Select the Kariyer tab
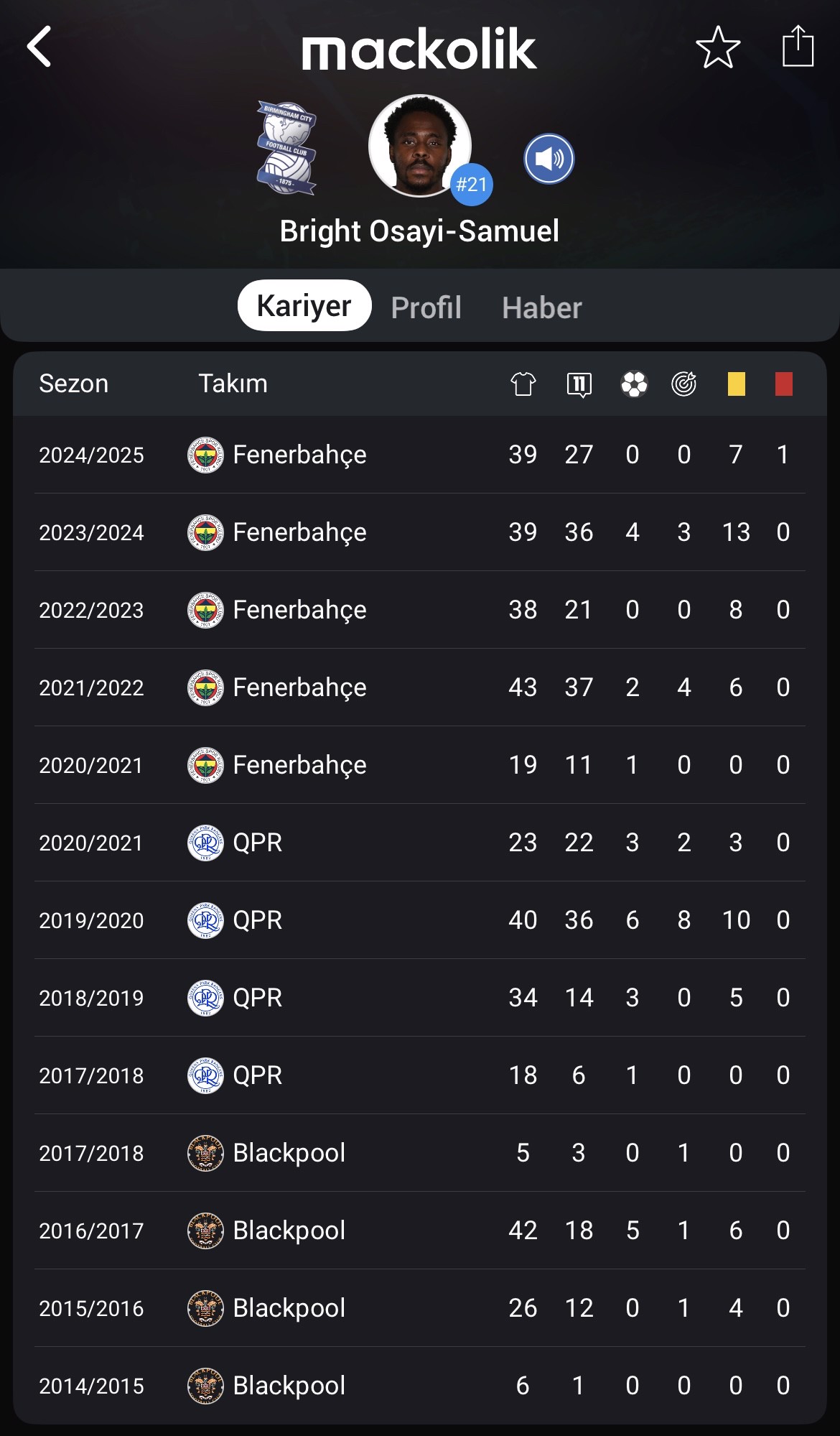840x1436 pixels. coord(304,305)
